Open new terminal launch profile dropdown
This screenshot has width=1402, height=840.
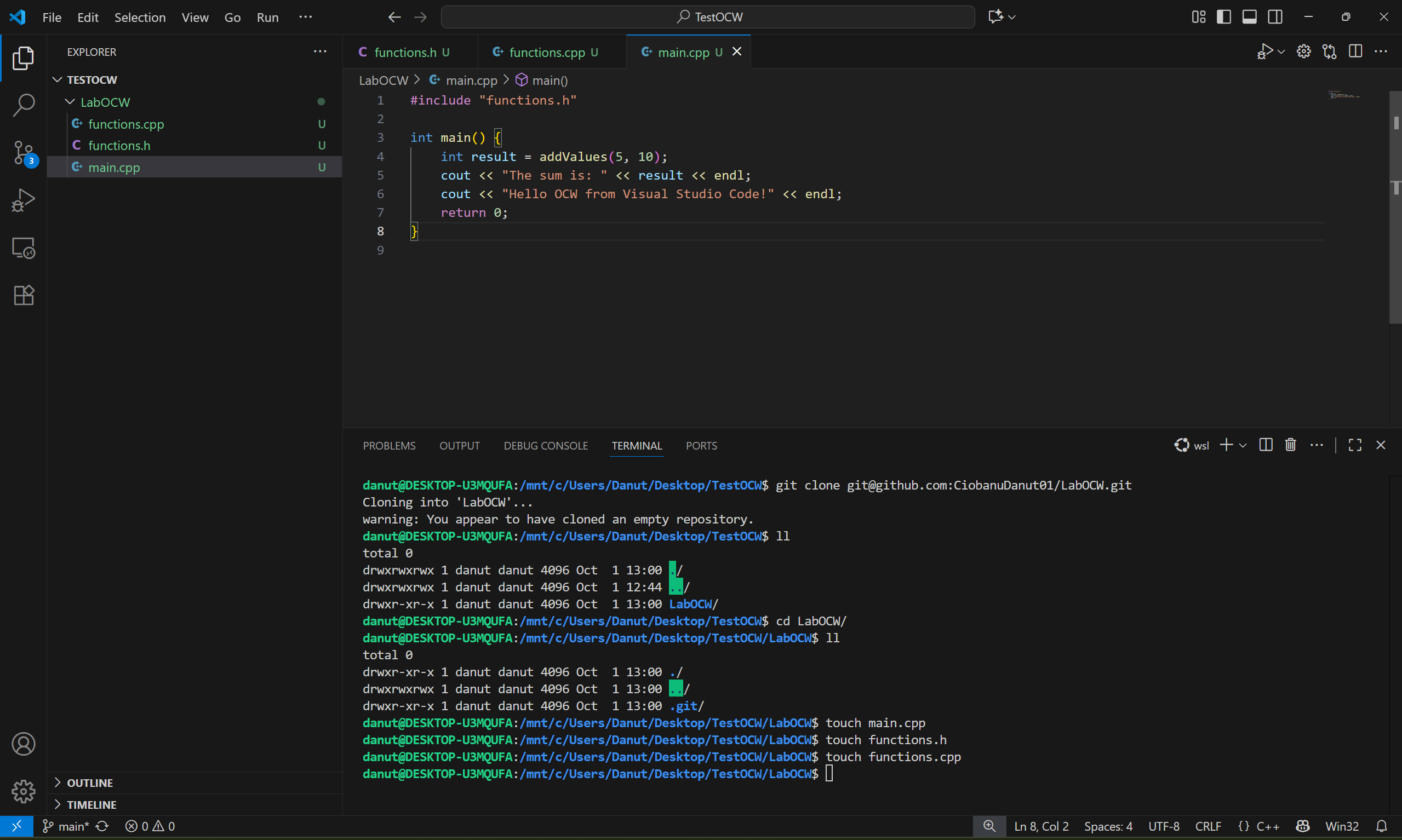[1243, 446]
